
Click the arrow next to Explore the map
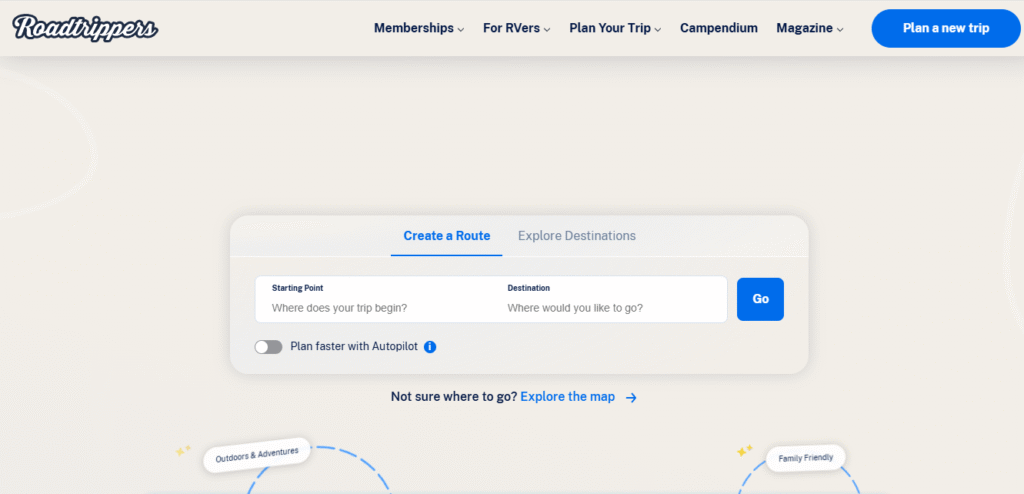coord(631,397)
